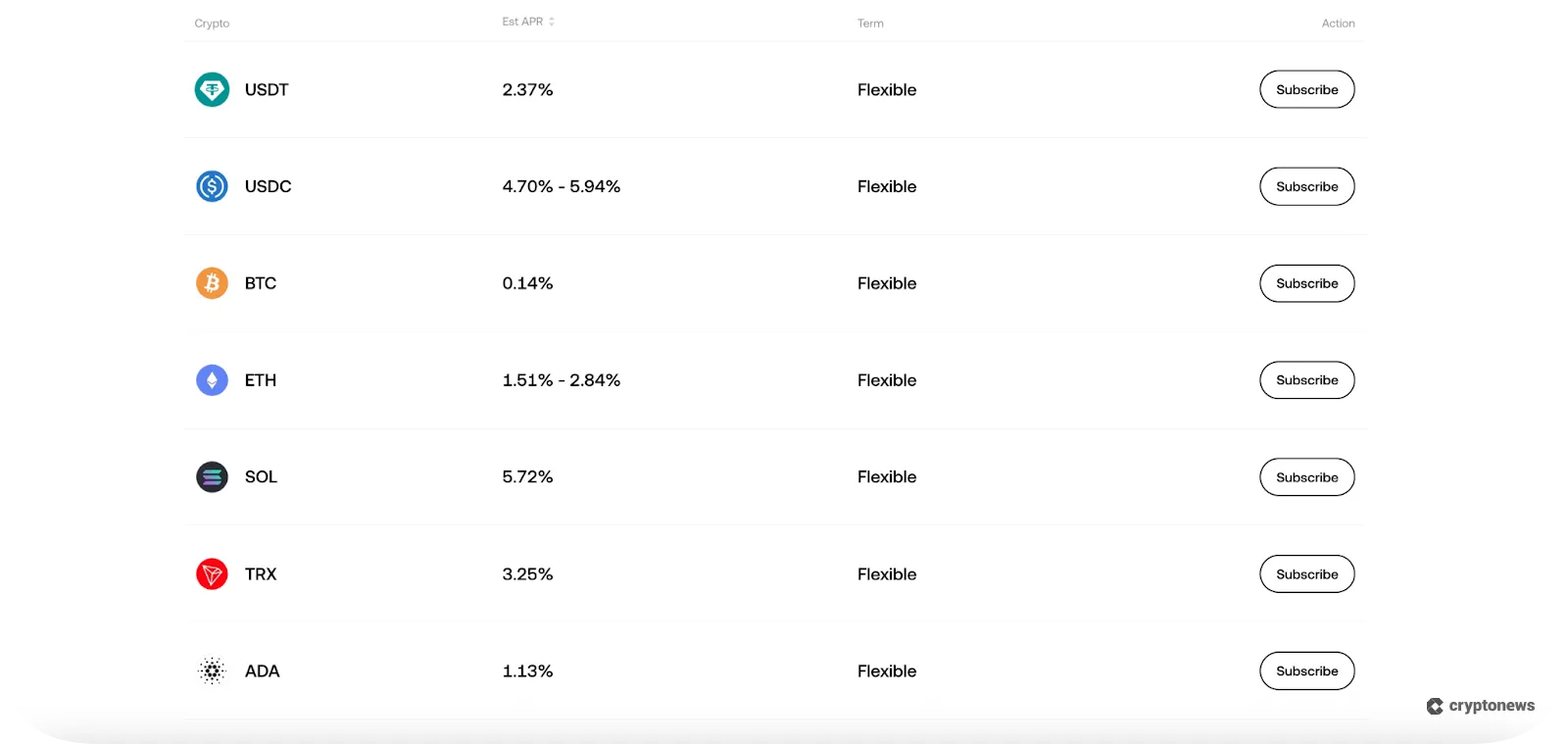The image size is (1568, 744).
Task: Subscribe to ETH staking
Action: [1306, 380]
